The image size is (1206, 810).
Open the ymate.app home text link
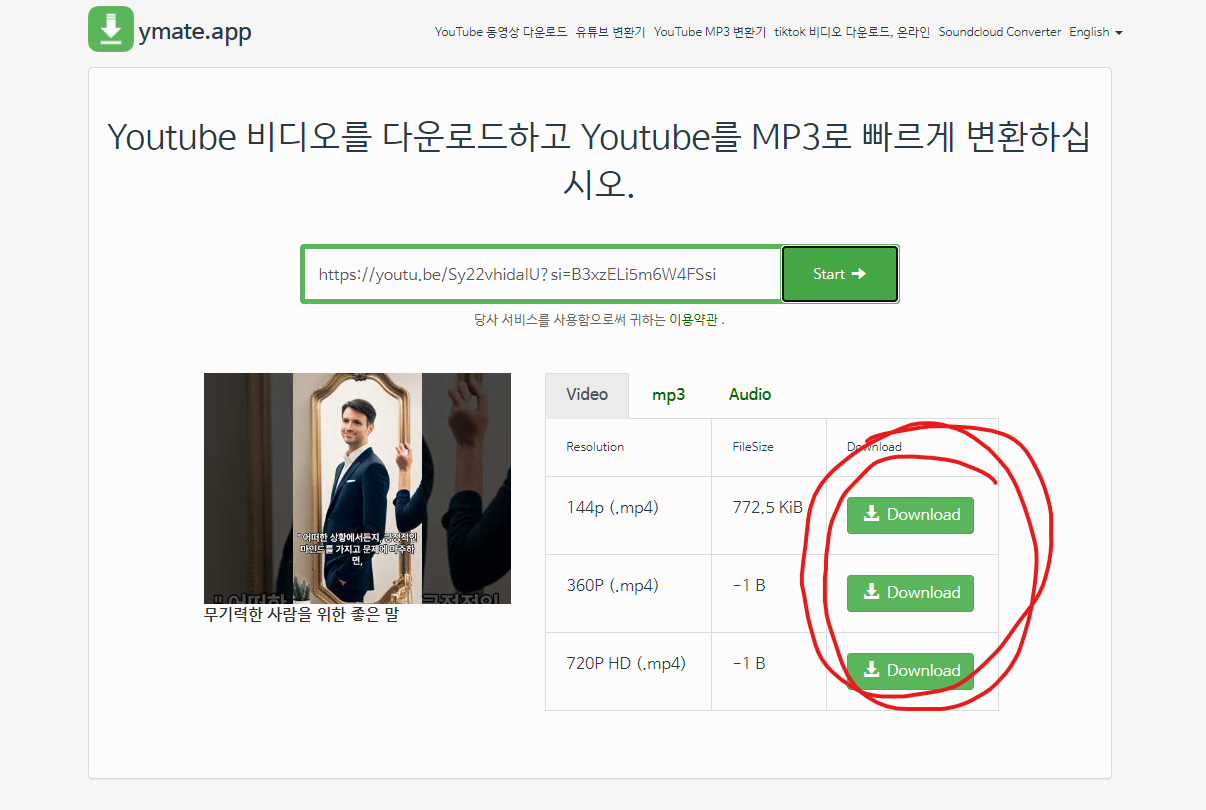pos(195,32)
